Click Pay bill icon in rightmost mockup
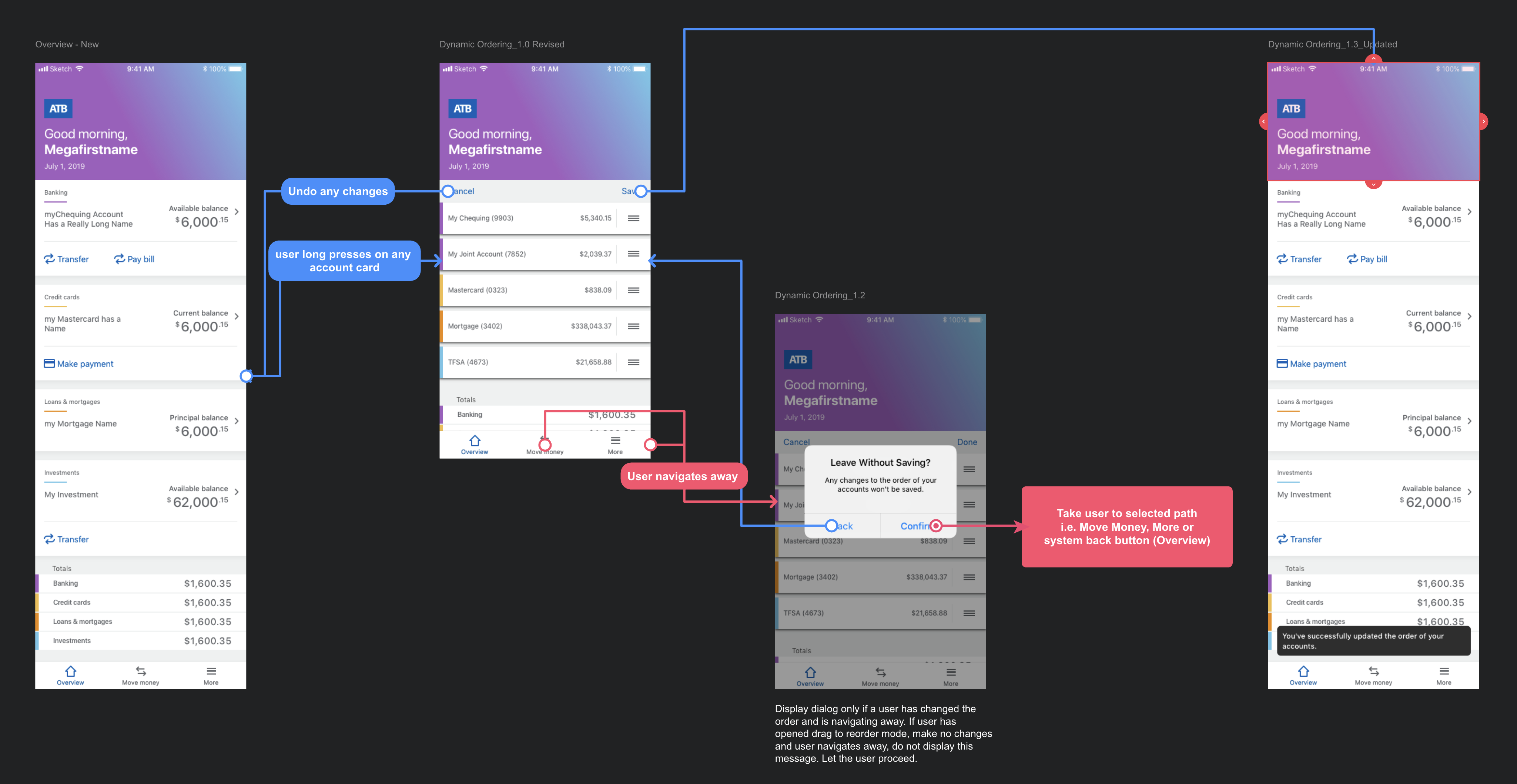 (x=1352, y=259)
